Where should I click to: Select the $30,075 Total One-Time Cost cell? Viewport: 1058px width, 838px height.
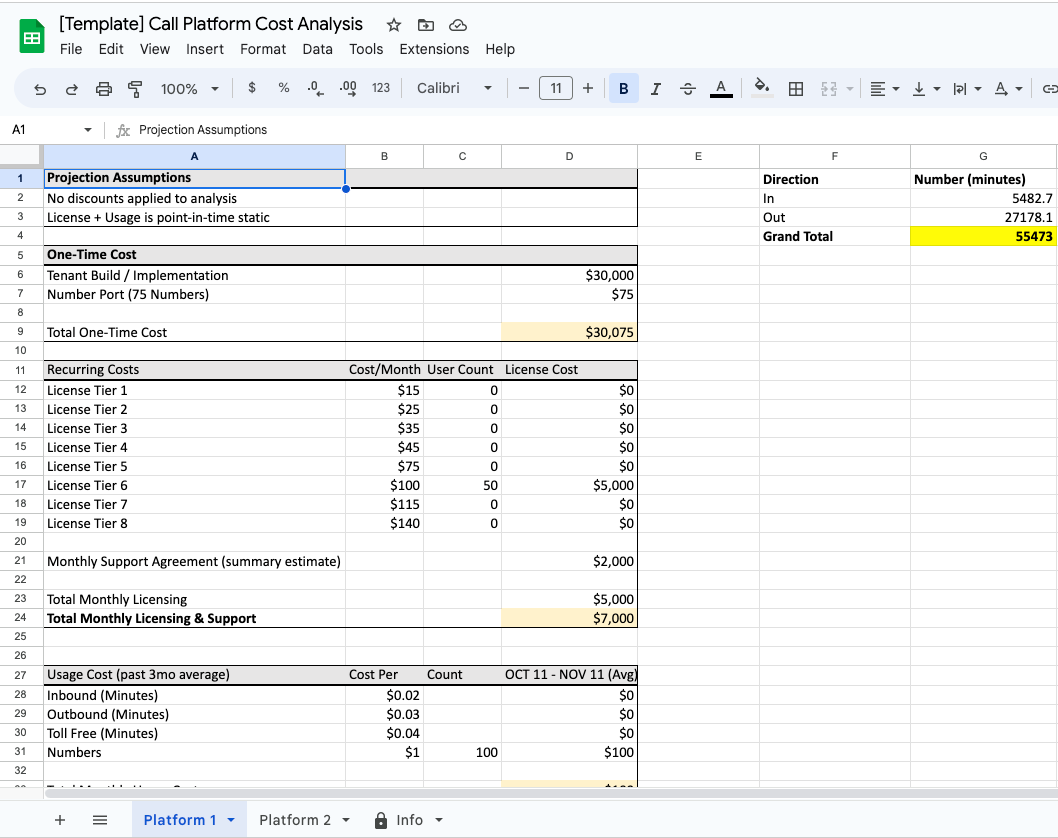coord(569,332)
